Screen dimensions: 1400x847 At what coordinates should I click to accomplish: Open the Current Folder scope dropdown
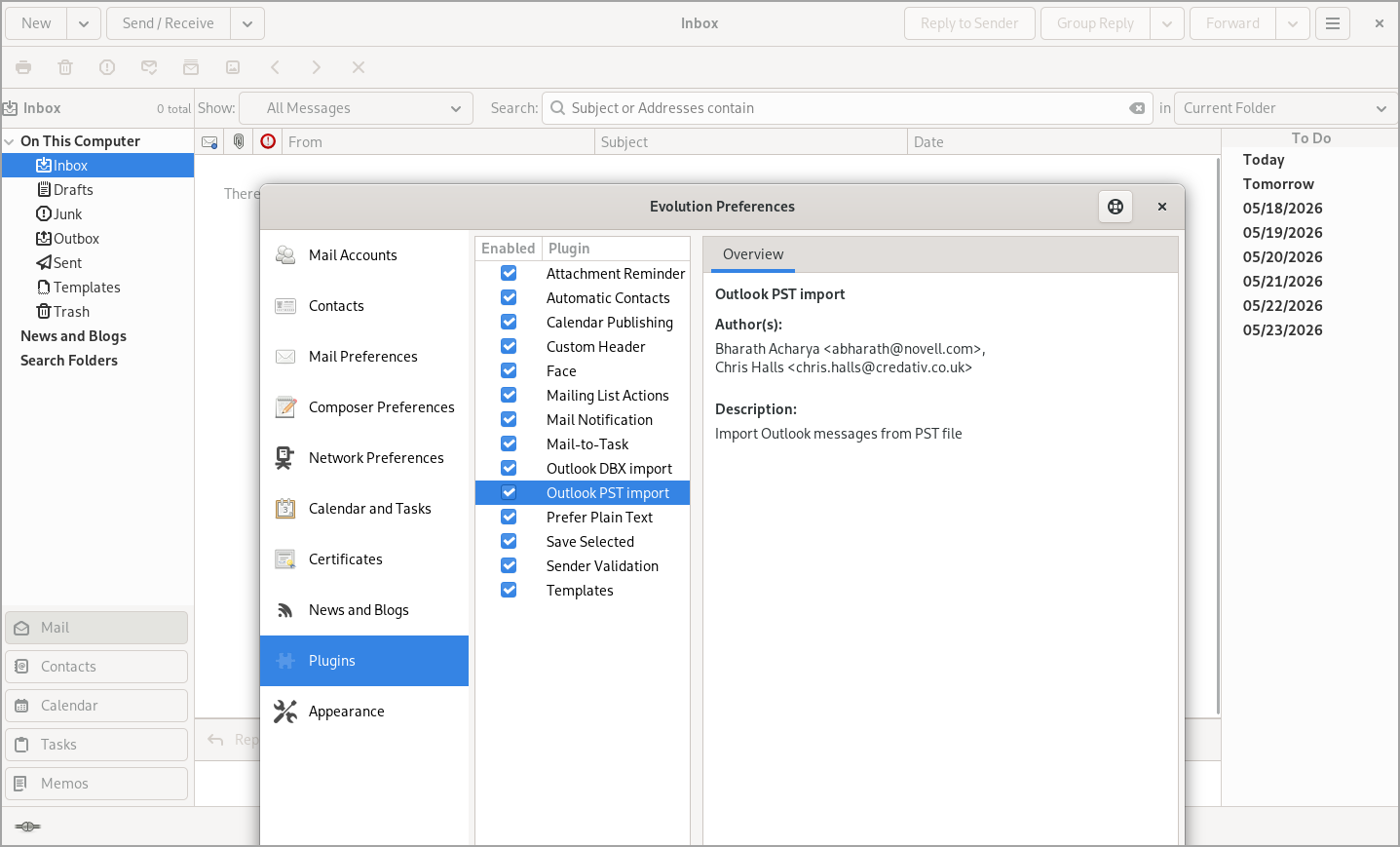tap(1286, 108)
